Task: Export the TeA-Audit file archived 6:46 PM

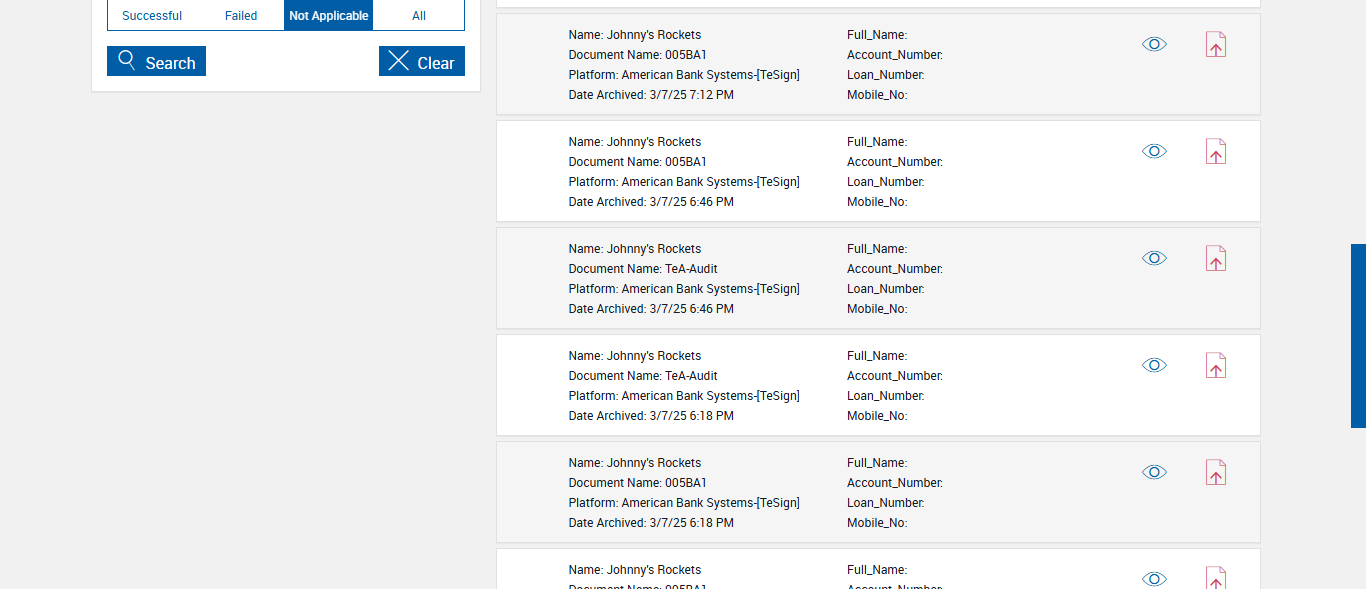Action: pyautogui.click(x=1215, y=258)
